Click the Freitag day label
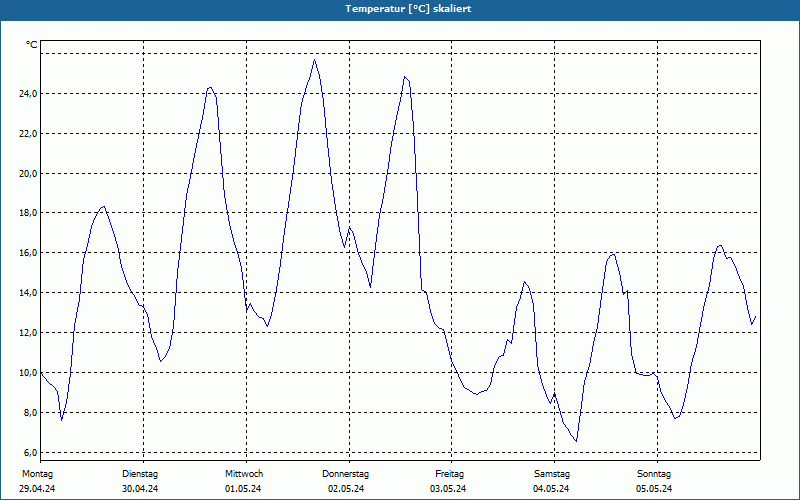 click(449, 474)
